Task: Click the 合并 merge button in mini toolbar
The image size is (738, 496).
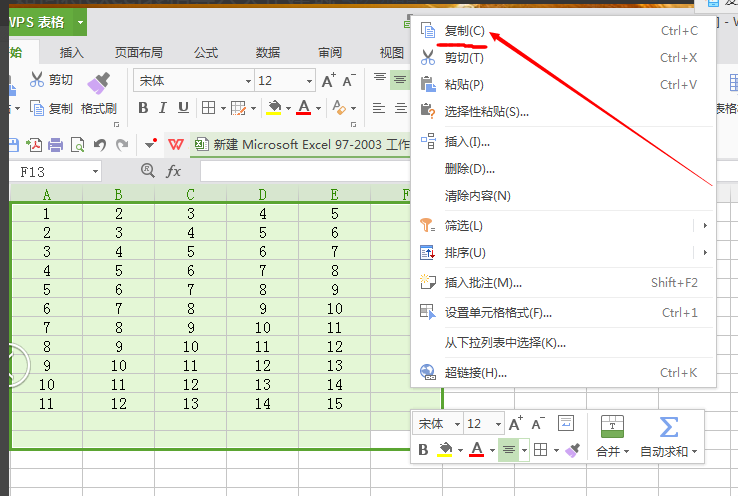Action: (612, 436)
